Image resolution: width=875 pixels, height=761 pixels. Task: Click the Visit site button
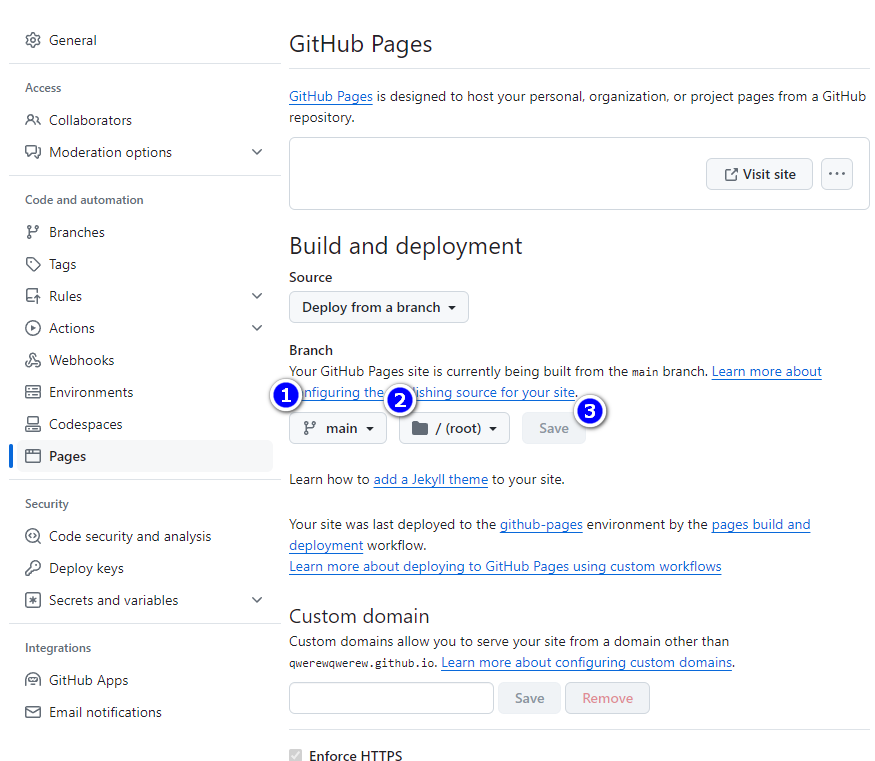759,174
